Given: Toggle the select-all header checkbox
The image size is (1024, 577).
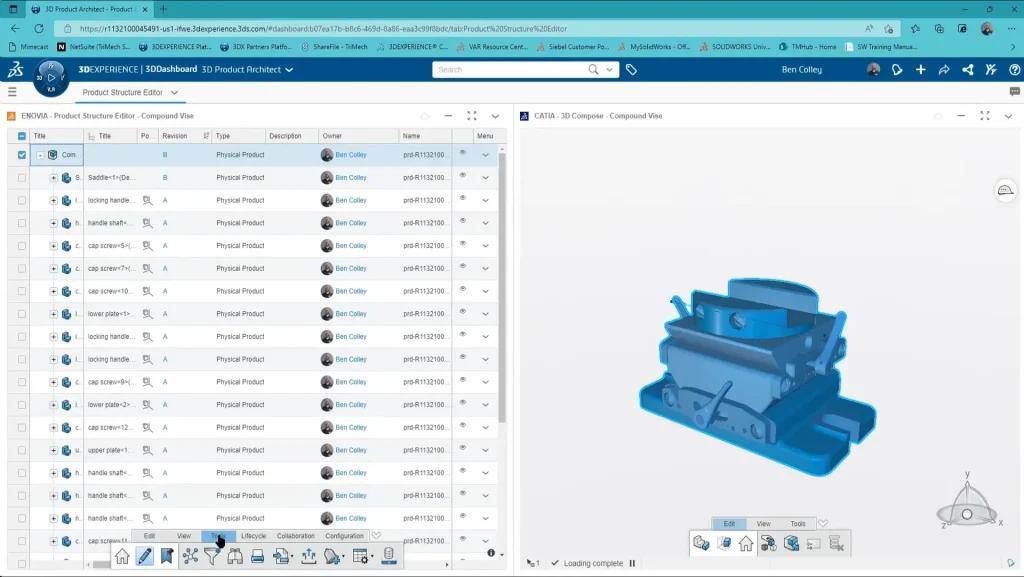Looking at the screenshot, I should click(x=22, y=136).
